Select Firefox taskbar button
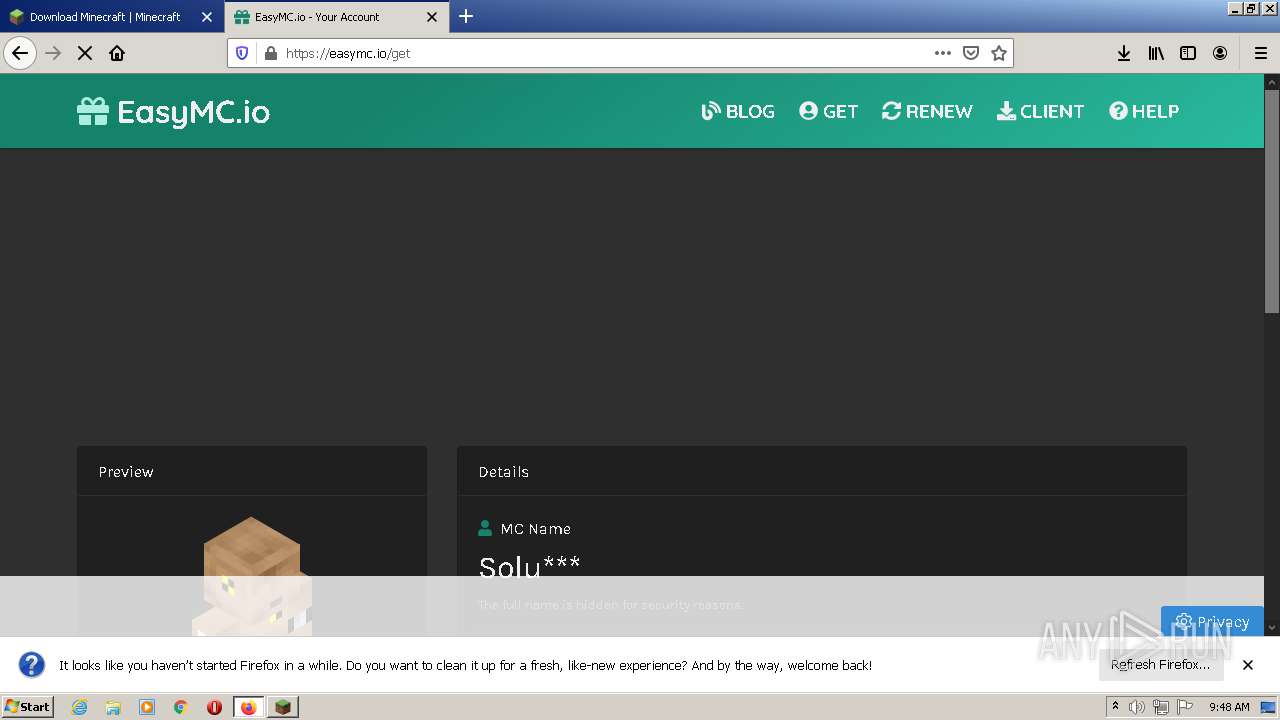Image resolution: width=1280 pixels, height=720 pixels. click(x=248, y=707)
